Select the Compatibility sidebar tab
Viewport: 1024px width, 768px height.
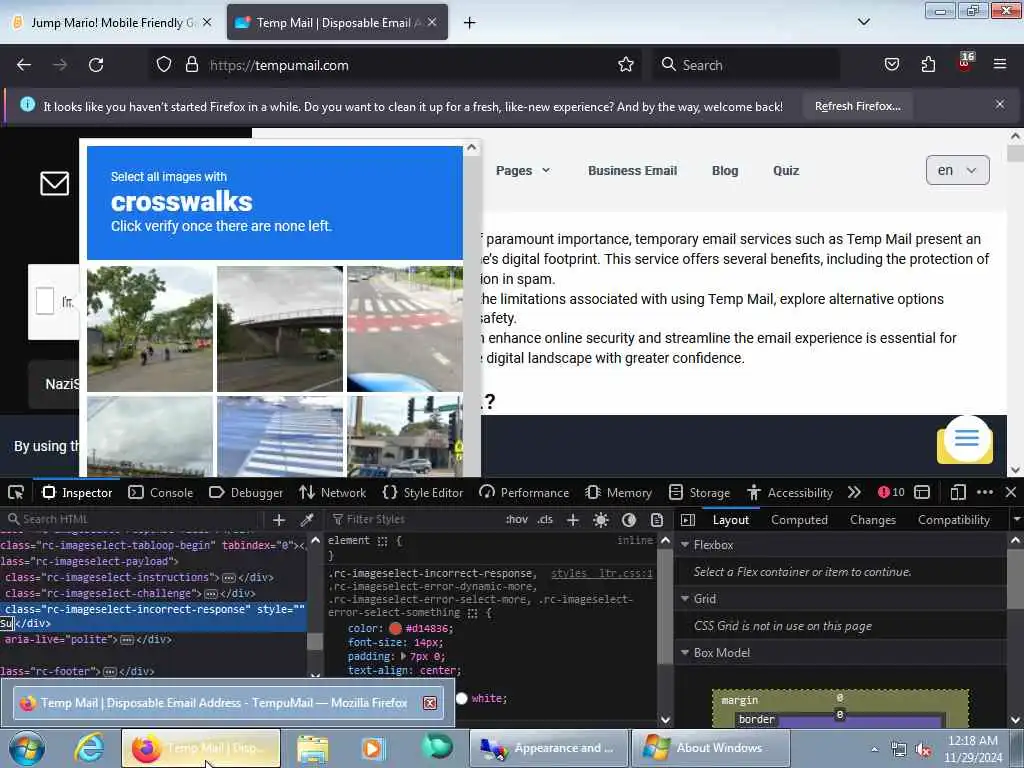tap(953, 520)
